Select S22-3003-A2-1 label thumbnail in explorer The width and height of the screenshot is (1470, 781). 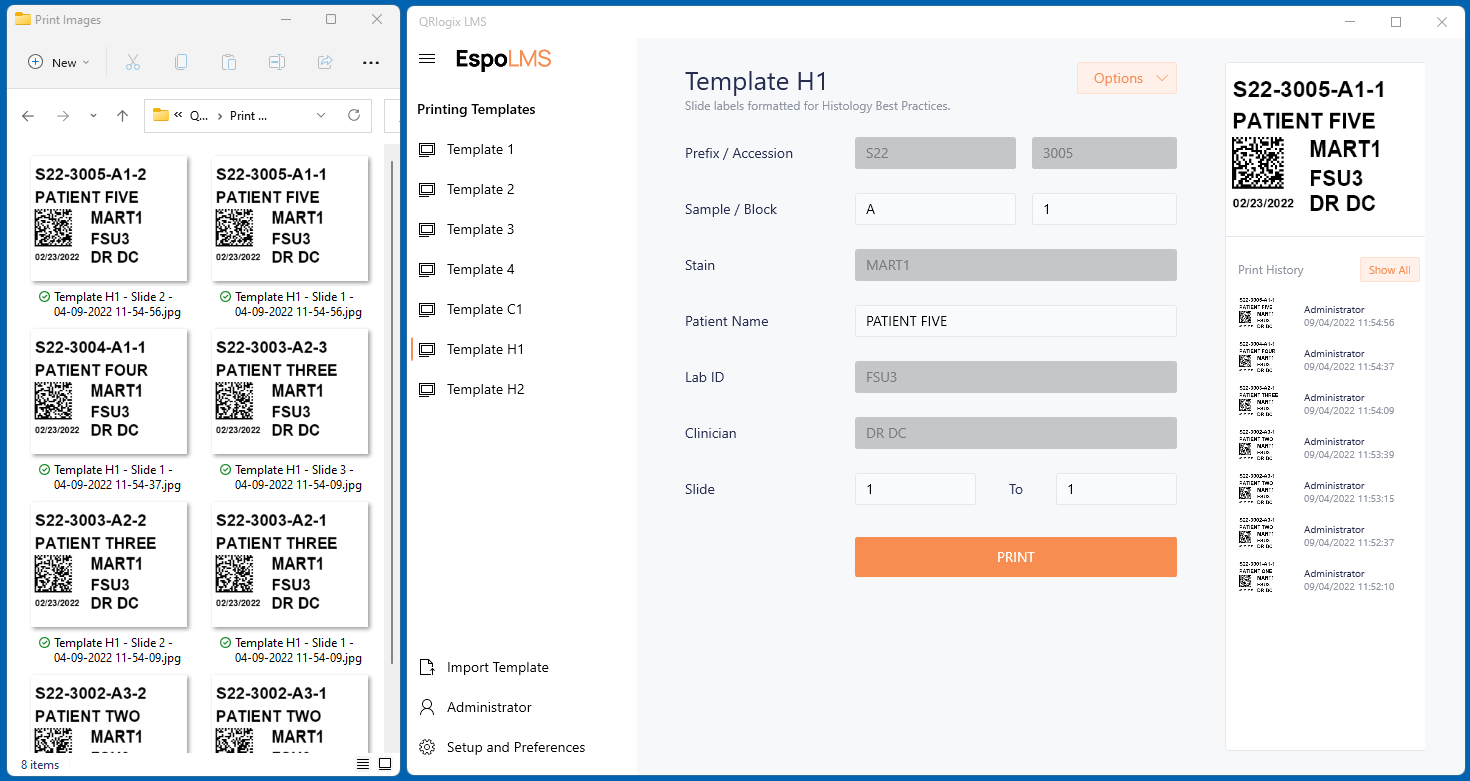(x=290, y=564)
